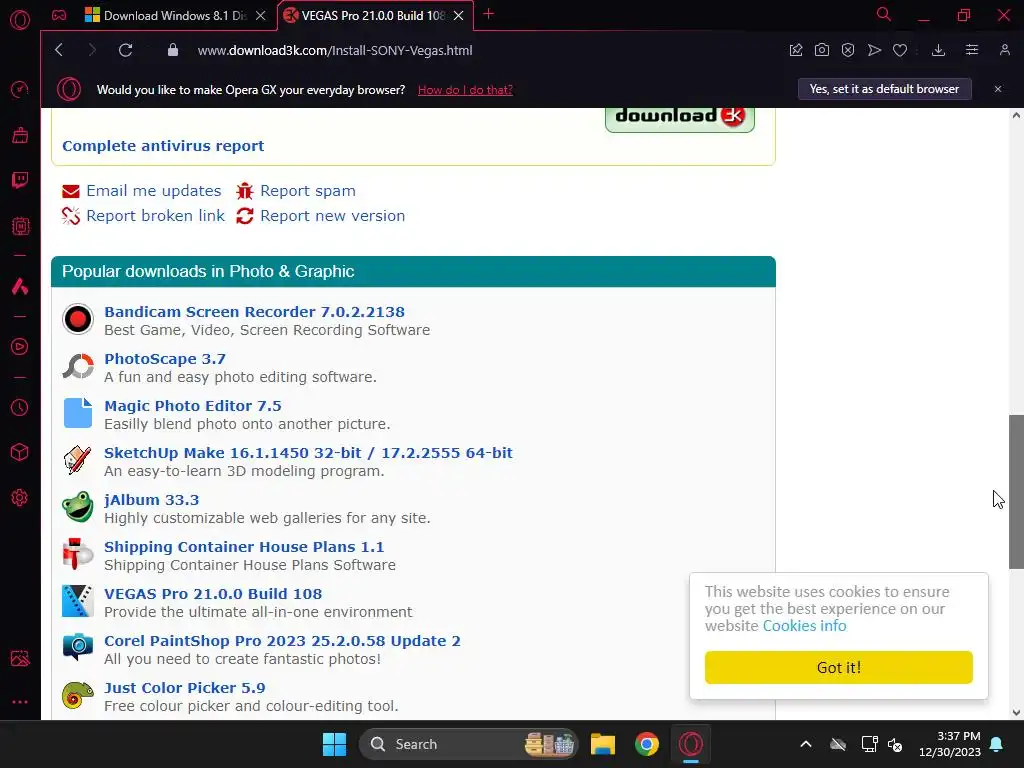The height and width of the screenshot is (768, 1024).
Task: View site security padlock info
Action: (173, 50)
